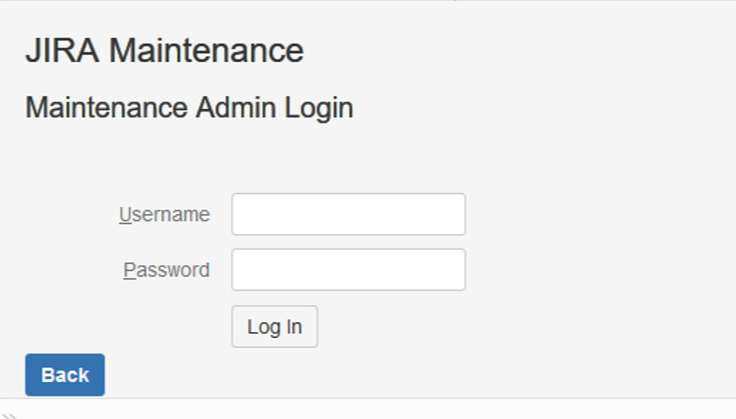Click the Maintenance Admin Login subheading

[189, 107]
